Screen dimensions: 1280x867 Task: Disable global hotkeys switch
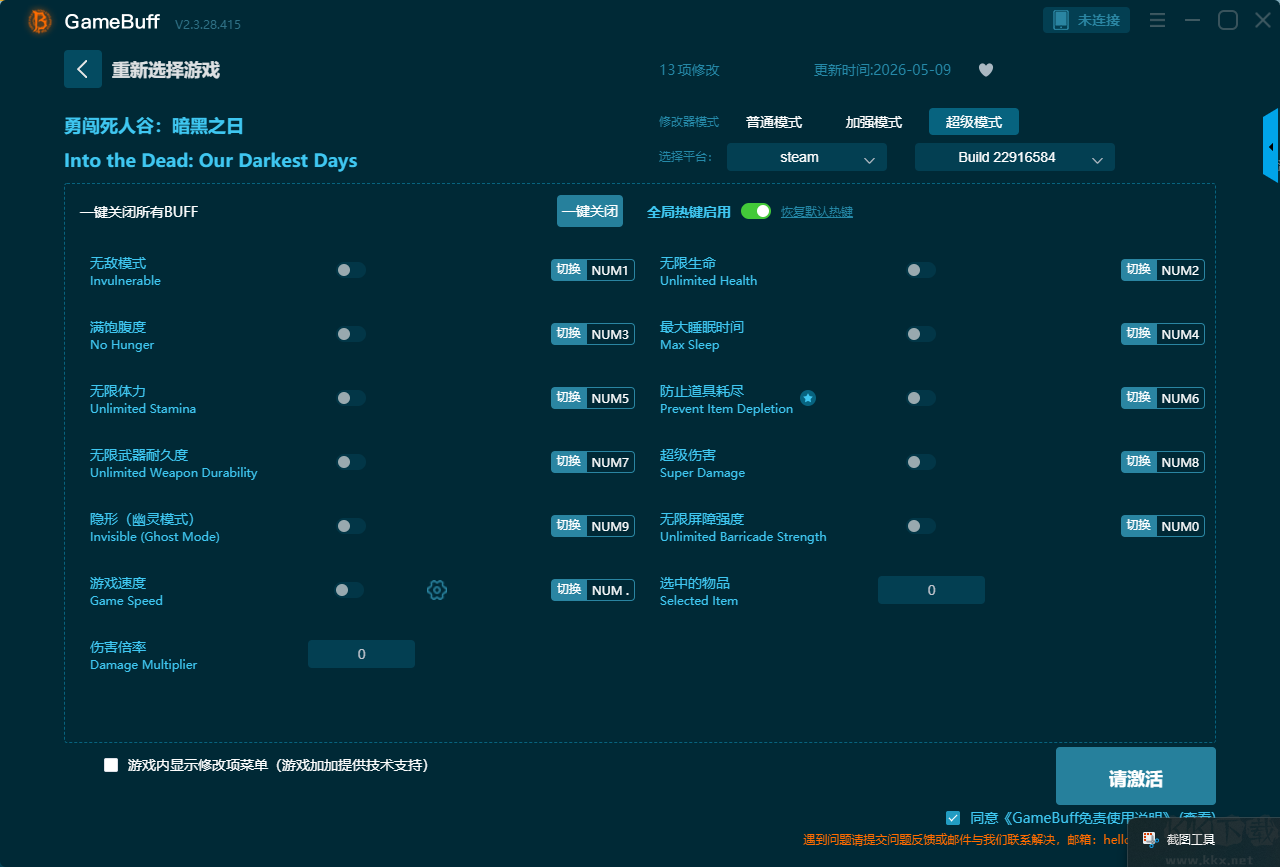pos(756,211)
